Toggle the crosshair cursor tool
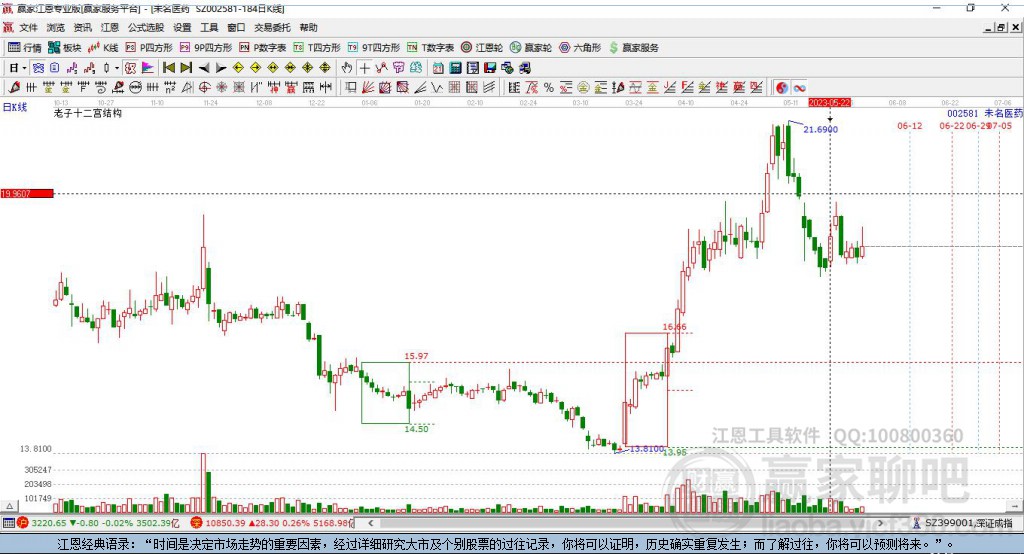1024x554 pixels. click(364, 68)
